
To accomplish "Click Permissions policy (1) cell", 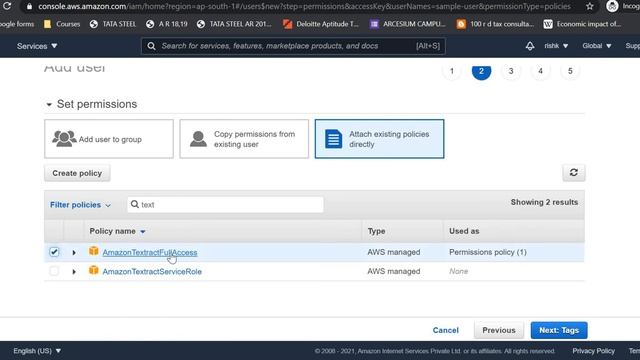I will coord(488,252).
